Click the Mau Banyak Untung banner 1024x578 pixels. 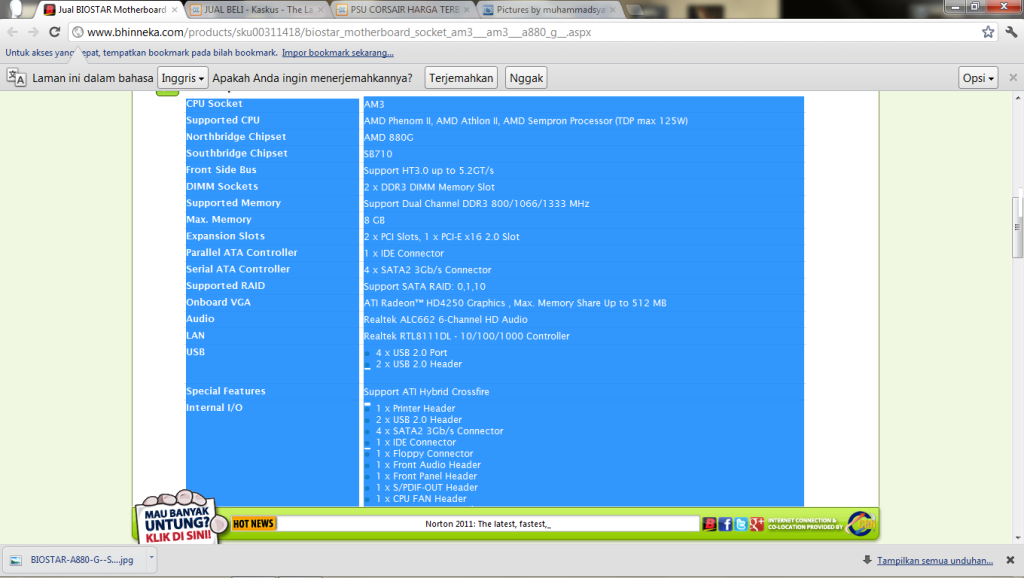(176, 519)
